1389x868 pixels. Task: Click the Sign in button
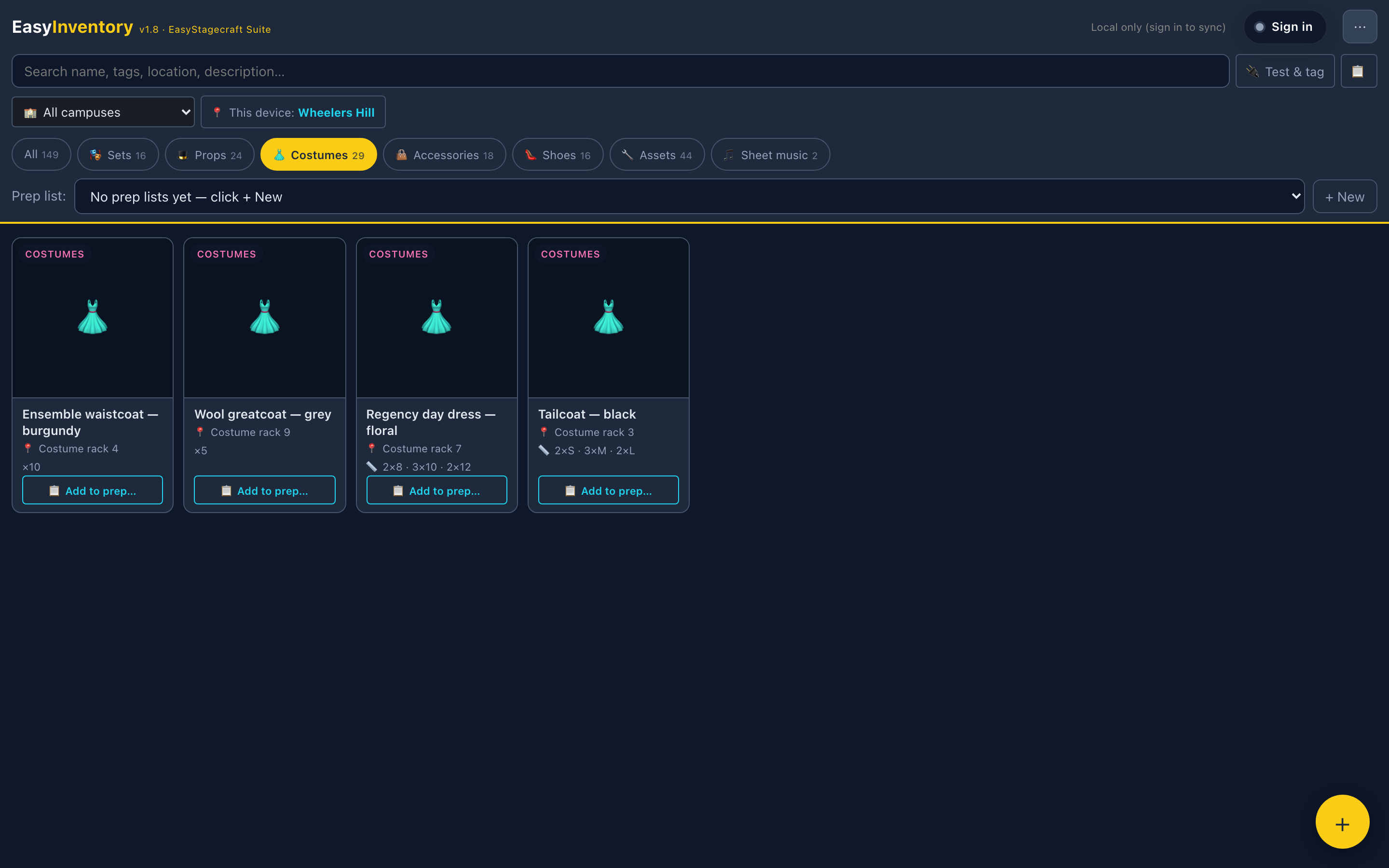coord(1284,27)
